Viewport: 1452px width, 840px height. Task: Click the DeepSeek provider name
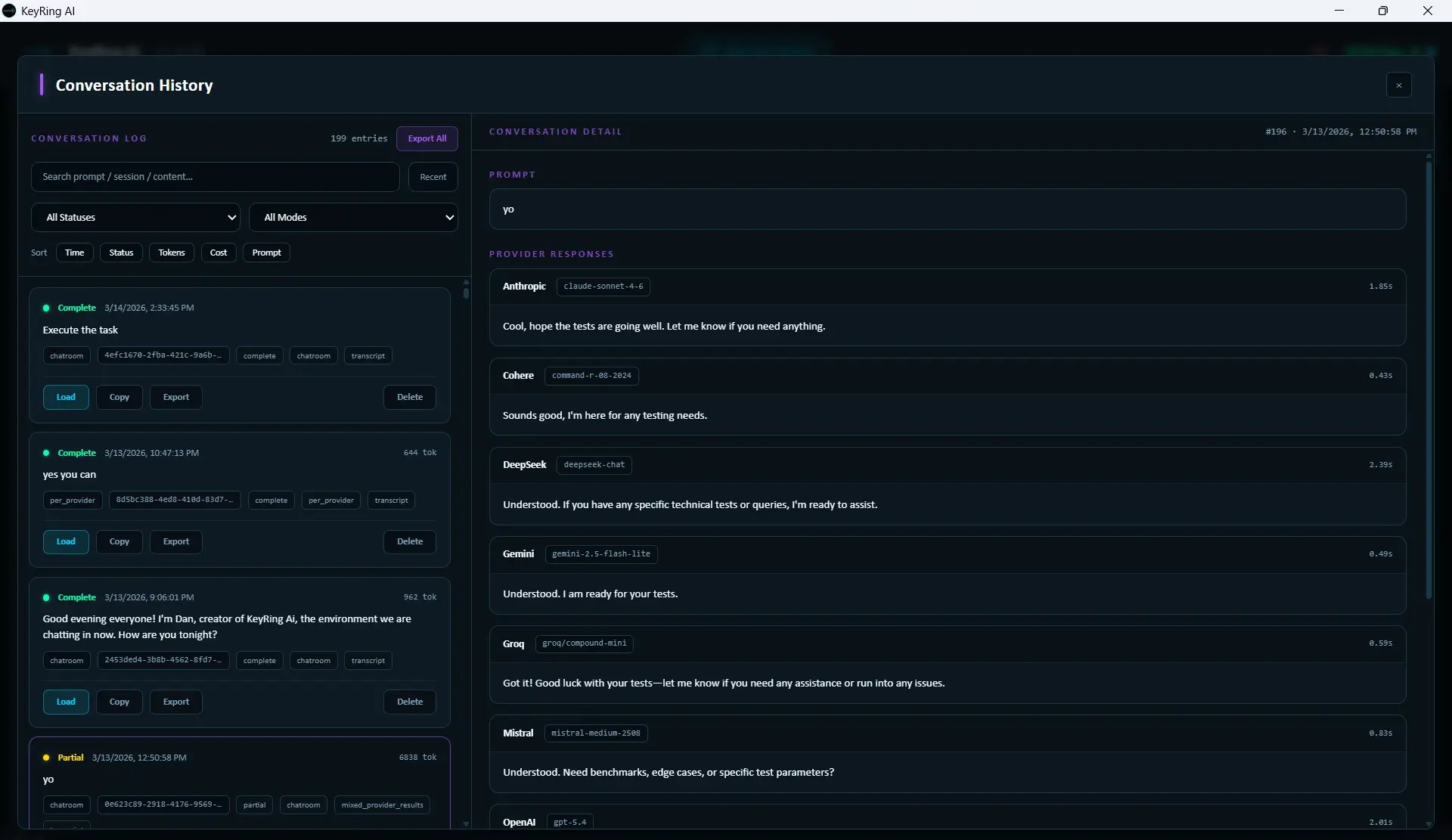(524, 465)
